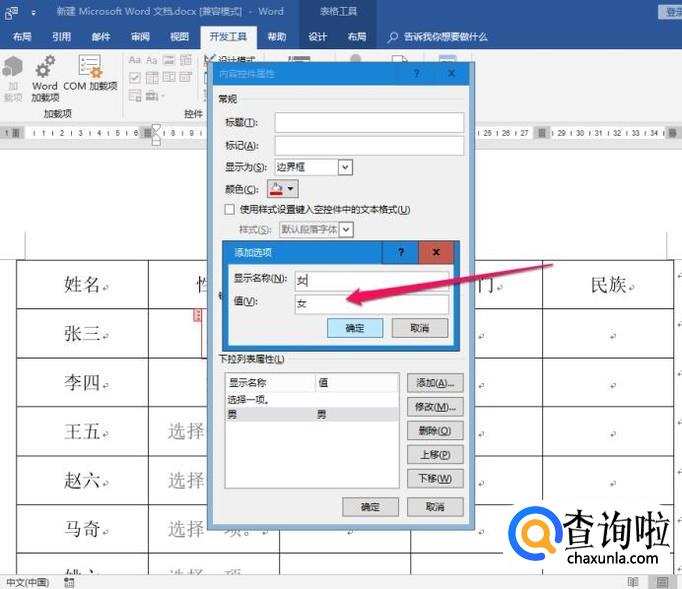Click 取消 at bottom of 内容控件属性
Viewport: 682px width, 589px height.
click(x=435, y=507)
